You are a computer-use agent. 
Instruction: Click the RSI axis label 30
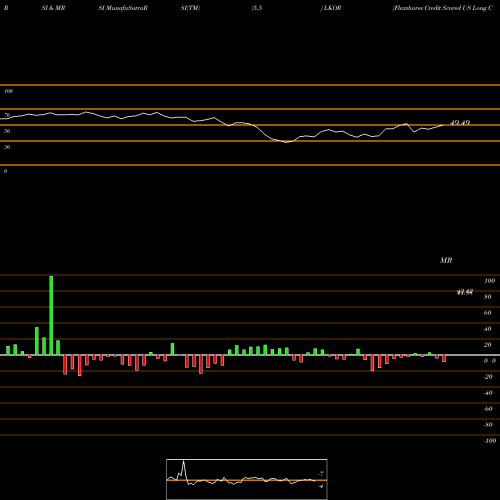pyautogui.click(x=7, y=147)
